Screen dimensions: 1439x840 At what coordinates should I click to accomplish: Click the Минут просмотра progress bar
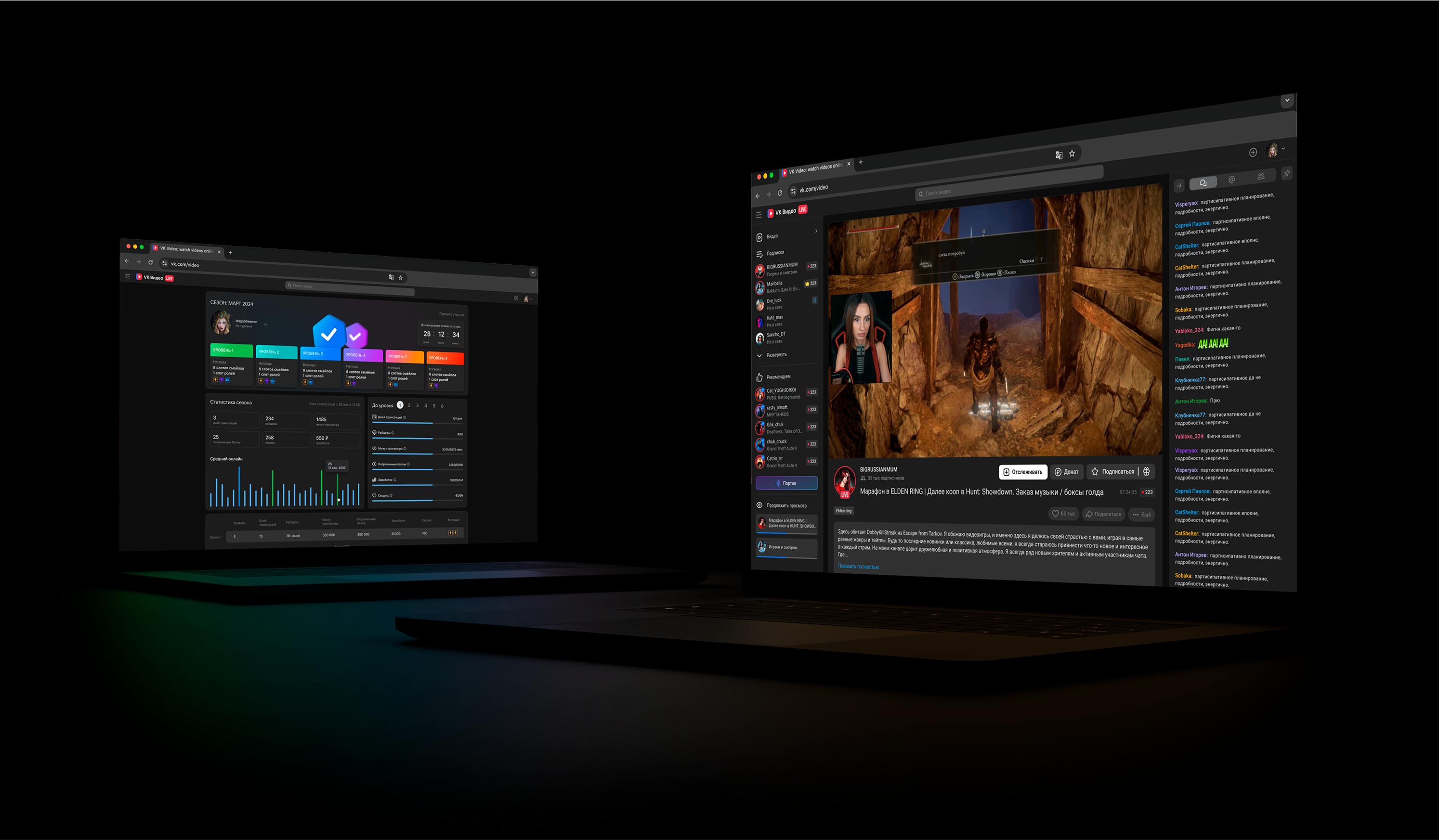[x=418, y=453]
